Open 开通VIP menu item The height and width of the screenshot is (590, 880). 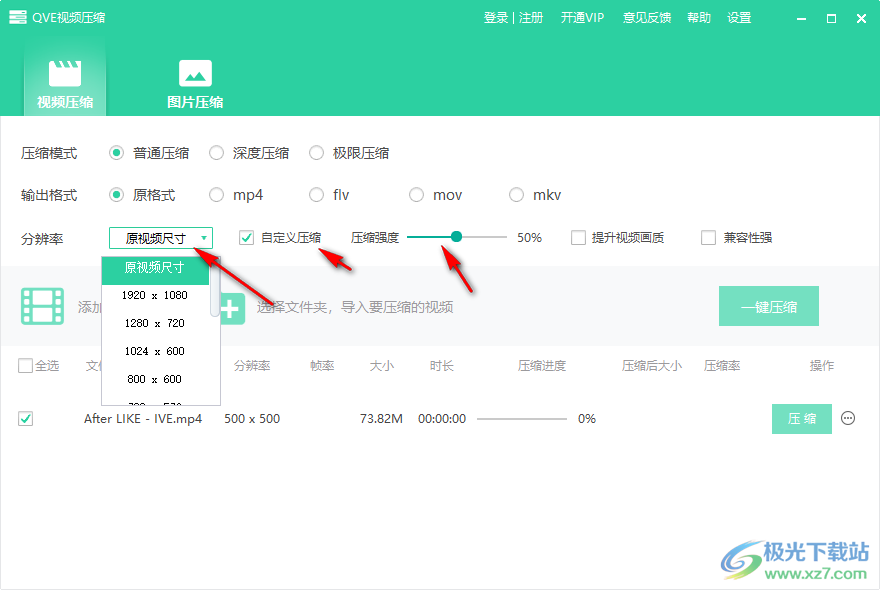(x=582, y=18)
